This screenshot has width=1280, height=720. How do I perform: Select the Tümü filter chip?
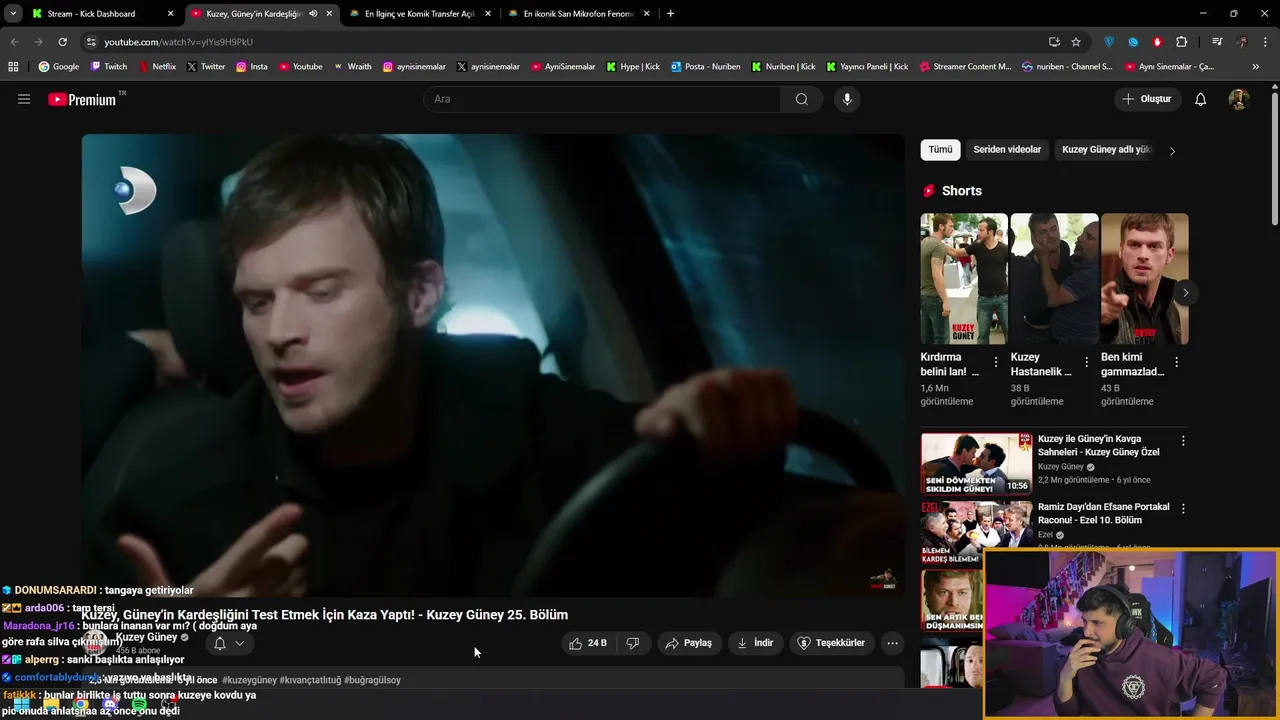[x=940, y=150]
